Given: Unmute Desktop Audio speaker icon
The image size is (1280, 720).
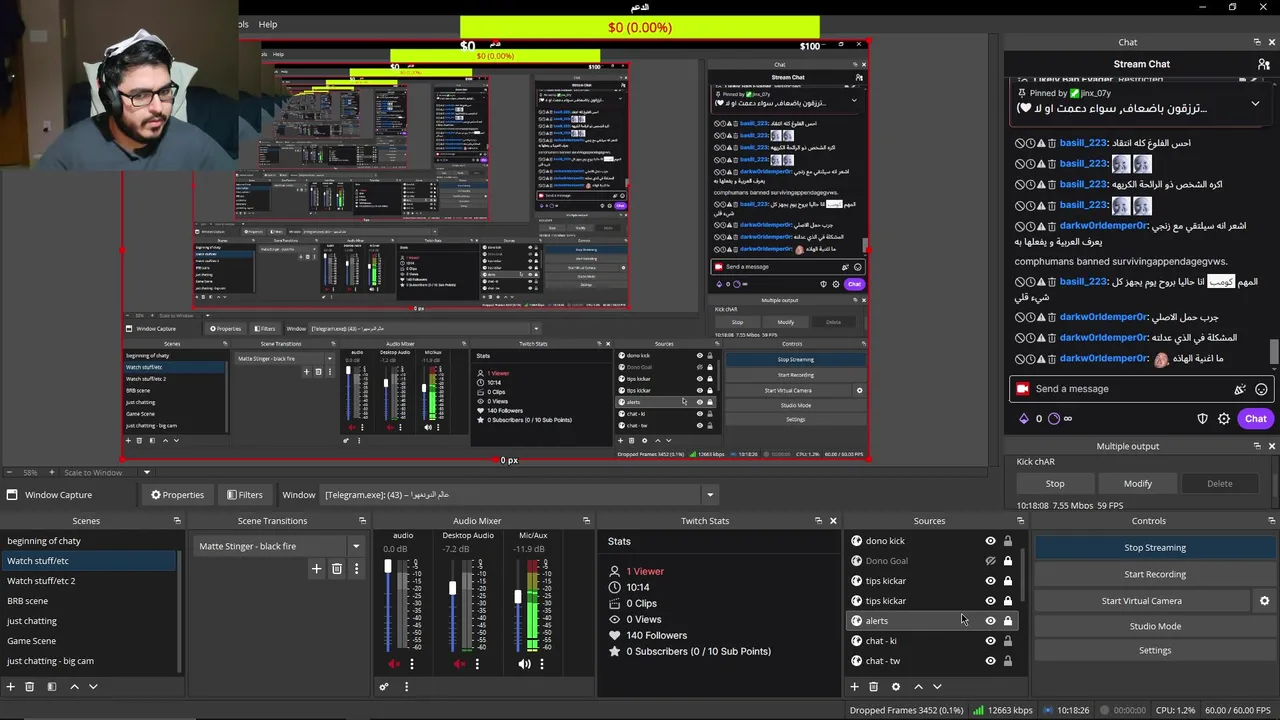Looking at the screenshot, I should (460, 664).
